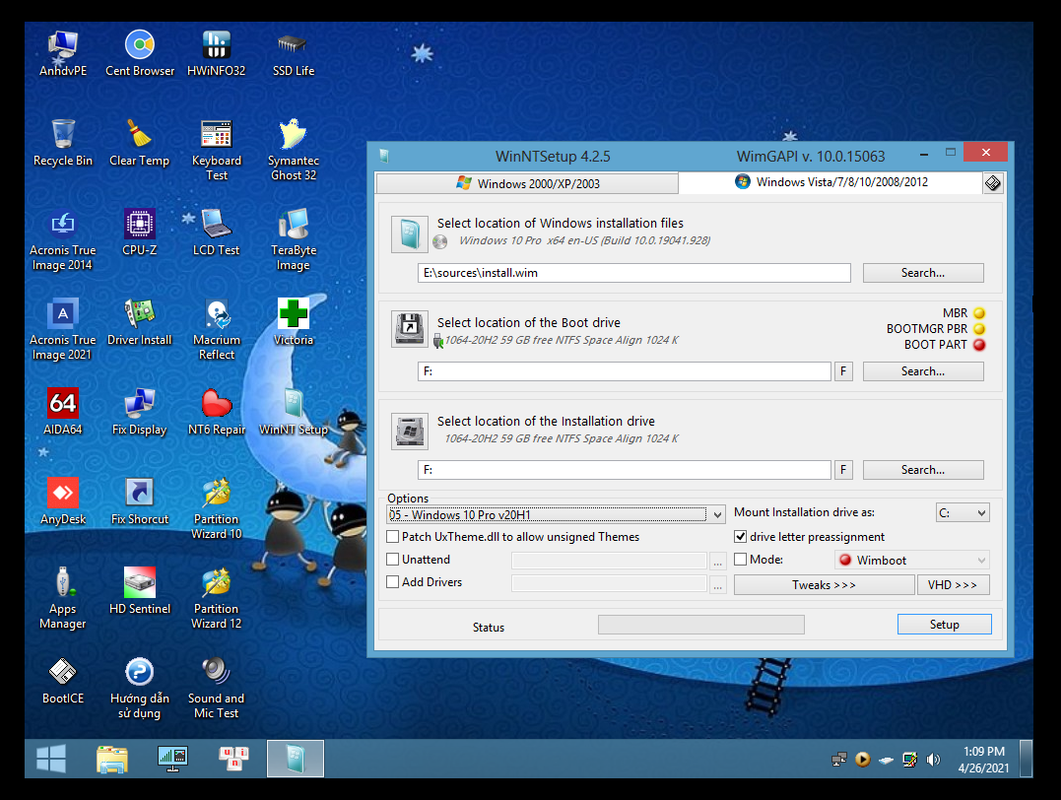Click the diamond icon beside Vista tab

[992, 183]
